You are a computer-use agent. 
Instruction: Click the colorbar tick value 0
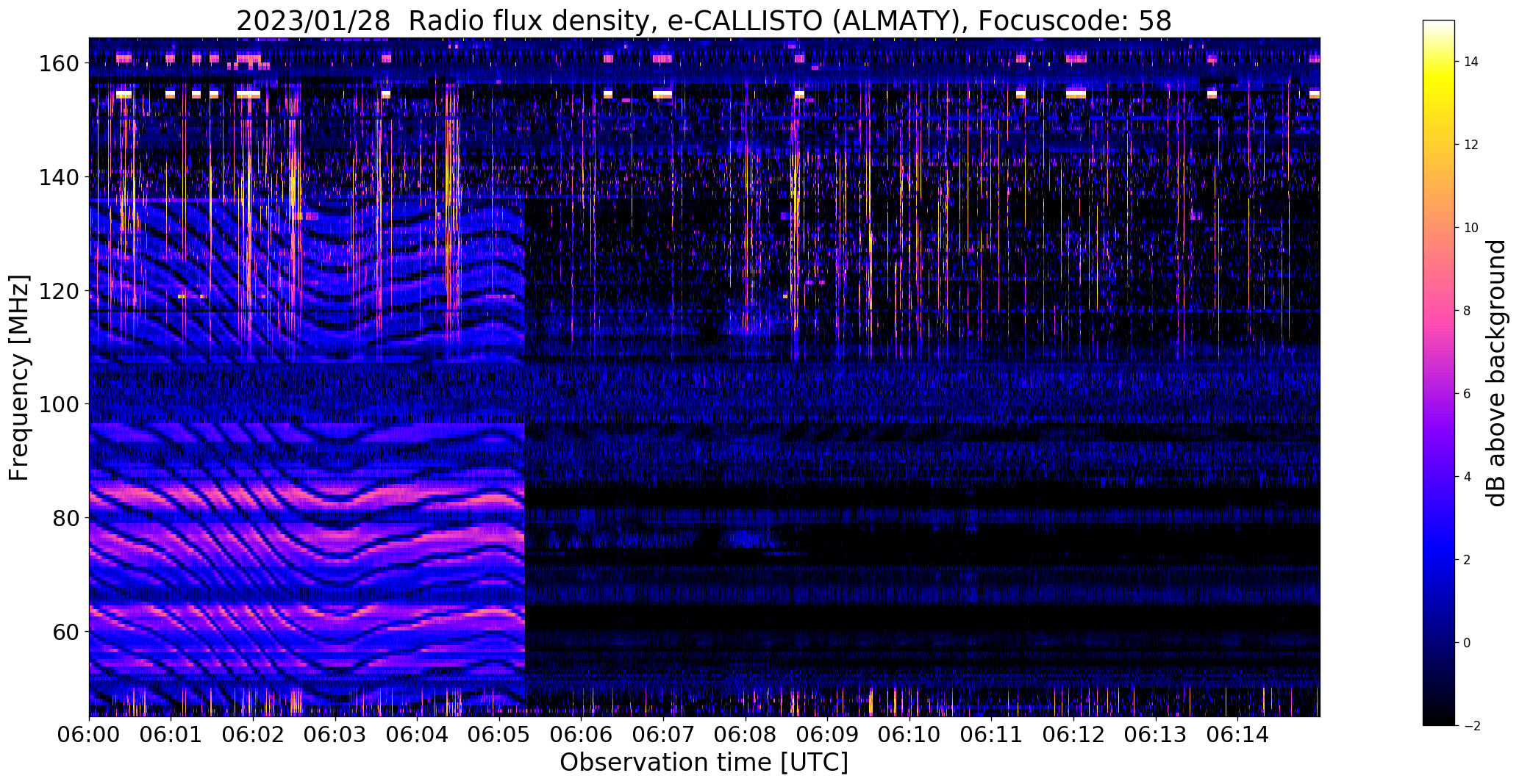point(1468,643)
